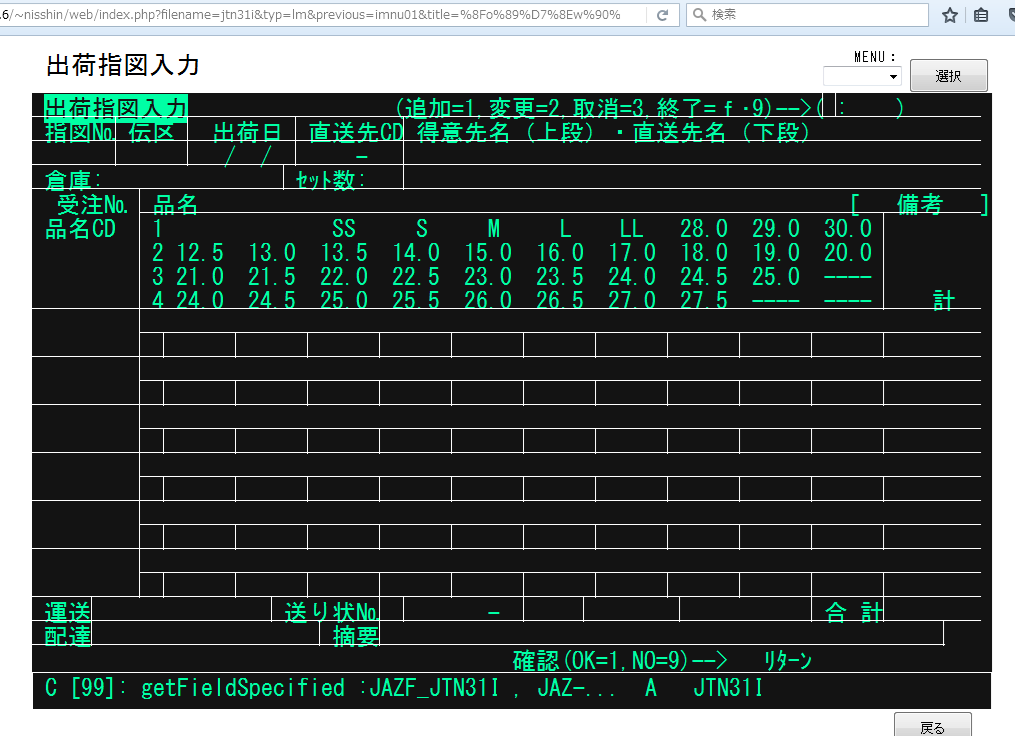This screenshot has height=736, width=1015.
Task: Click the 運送 carrier field
Action: click(x=180, y=611)
